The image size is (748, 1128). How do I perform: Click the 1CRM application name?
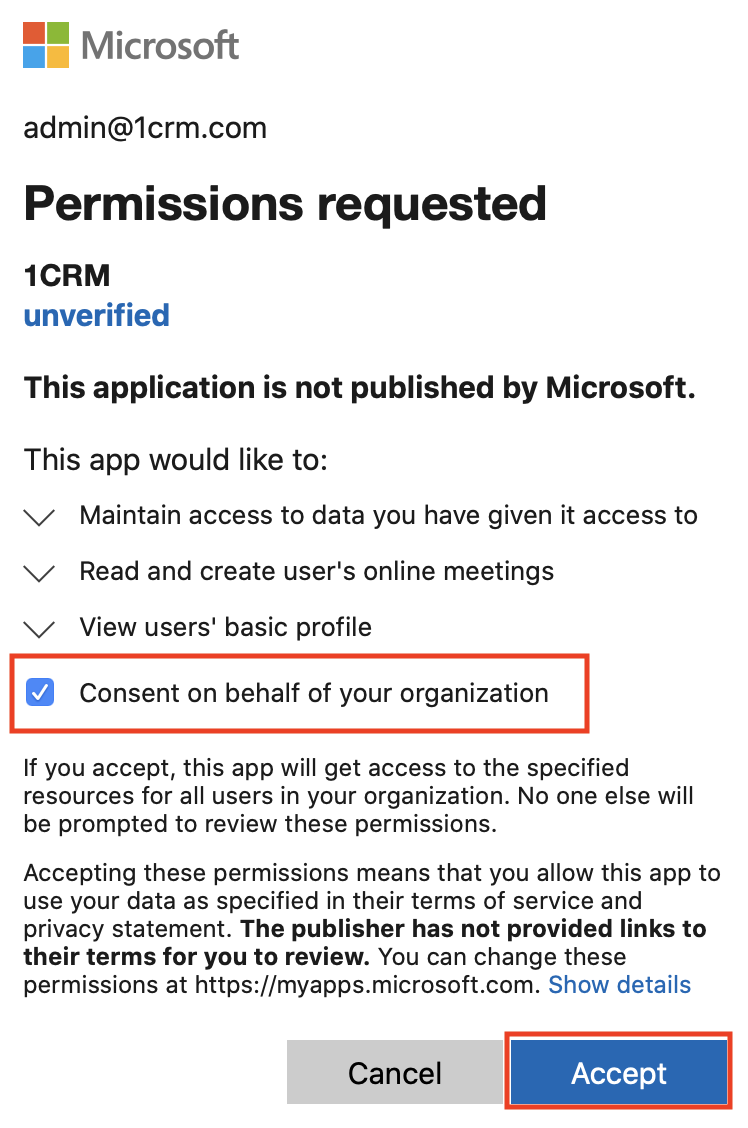point(67,276)
